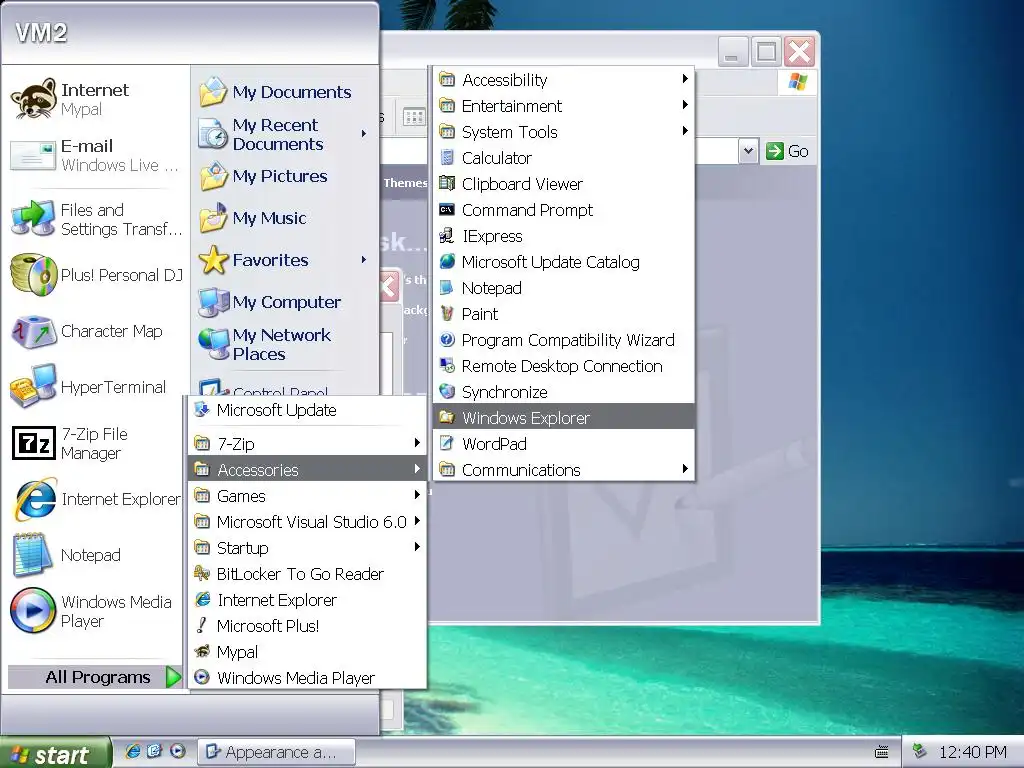Image resolution: width=1024 pixels, height=768 pixels.
Task: Expand System Tools submenu
Action: pos(563,132)
